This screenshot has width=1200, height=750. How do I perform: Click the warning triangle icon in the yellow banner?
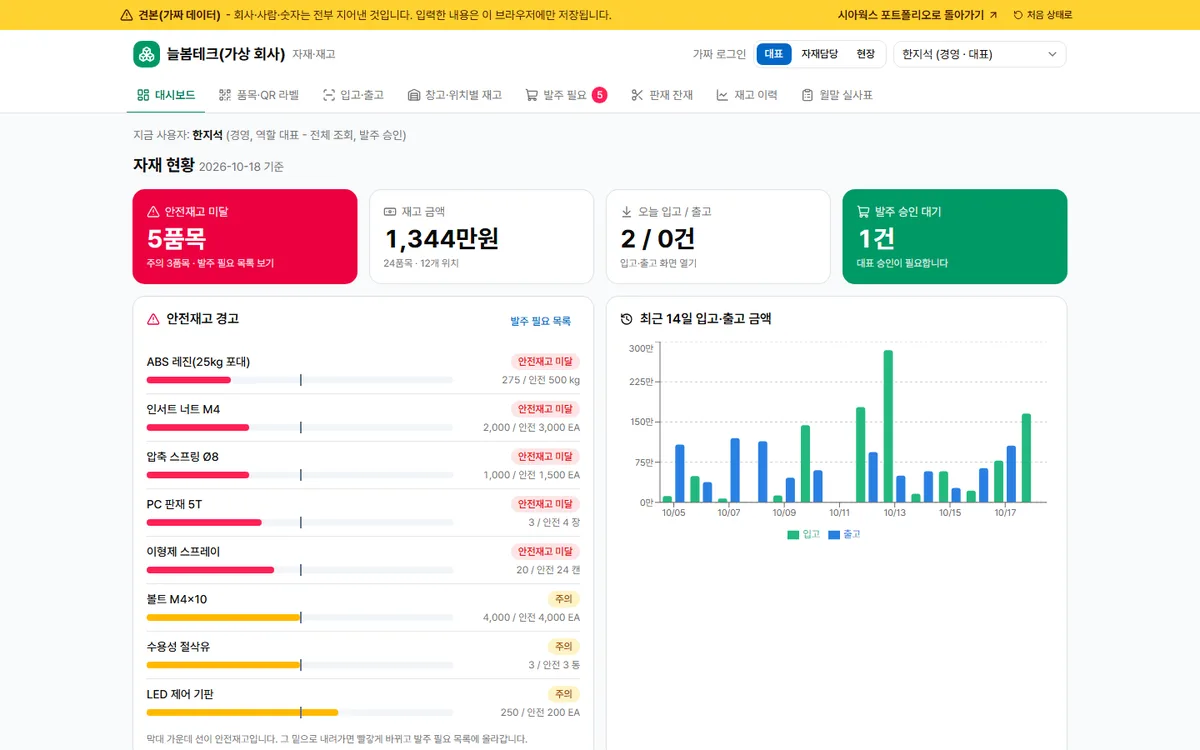pyautogui.click(x=126, y=15)
